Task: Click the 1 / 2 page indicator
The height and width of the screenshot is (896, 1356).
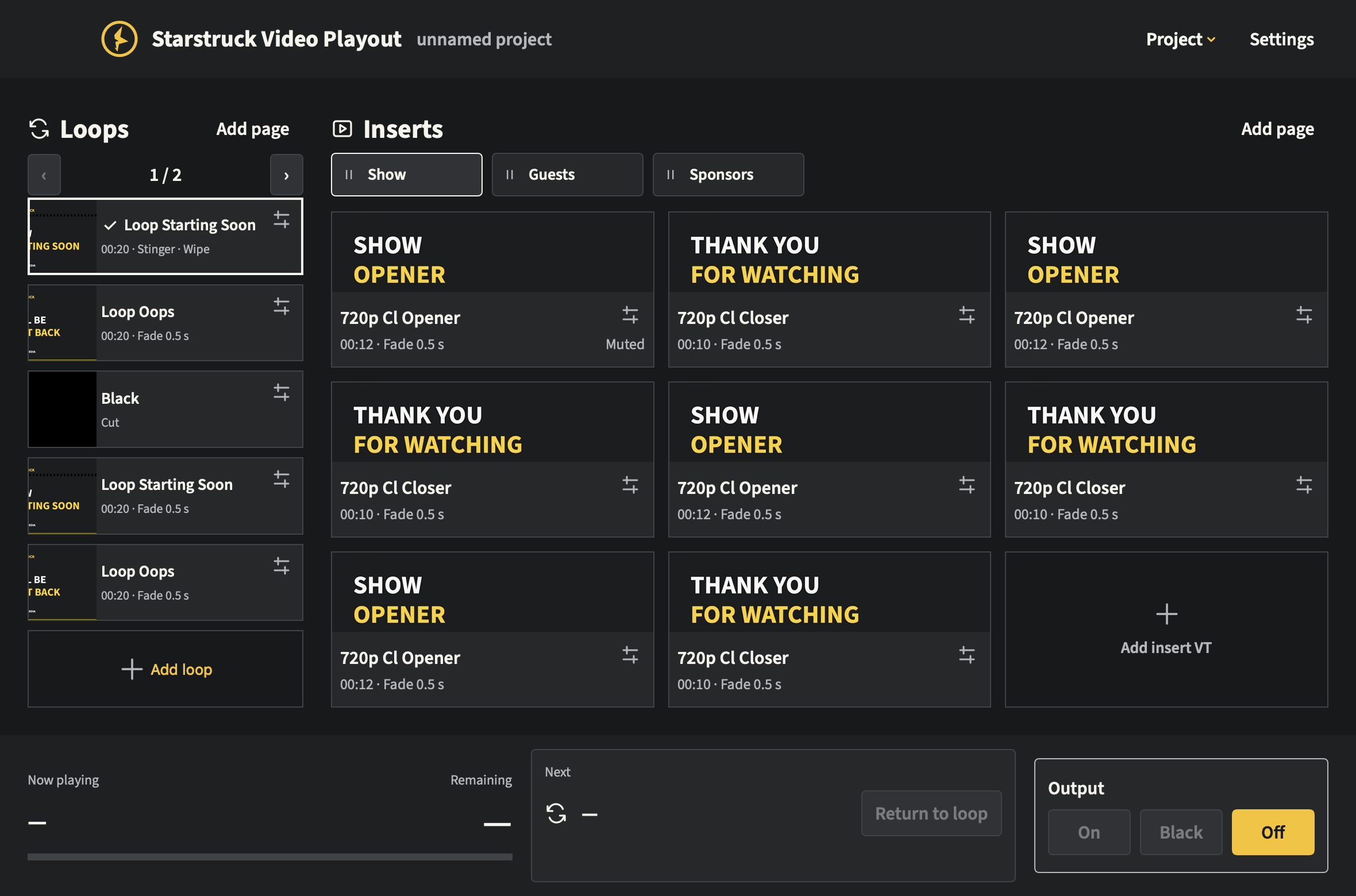Action: pyautogui.click(x=165, y=175)
